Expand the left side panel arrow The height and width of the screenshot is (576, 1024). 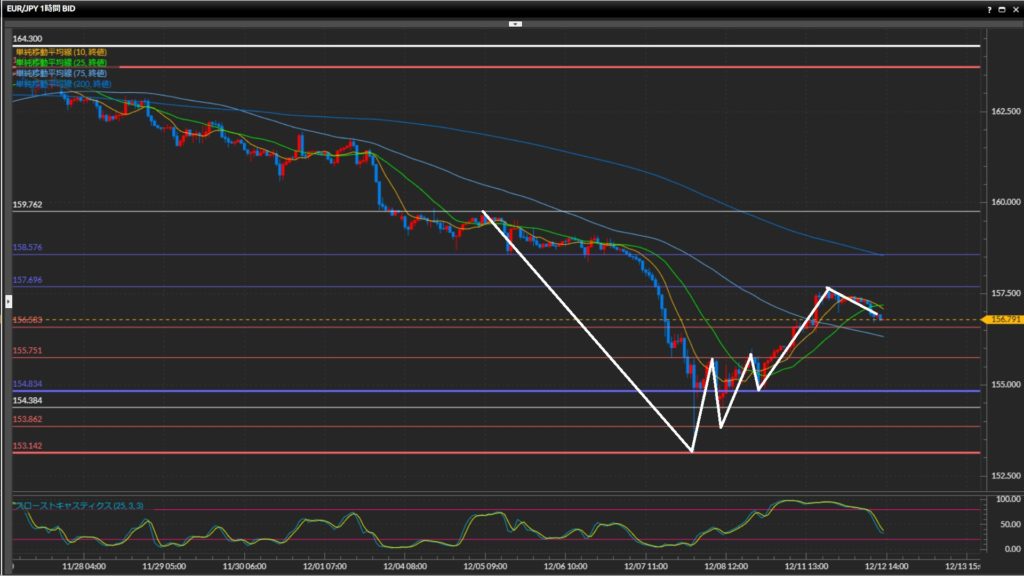(8, 300)
